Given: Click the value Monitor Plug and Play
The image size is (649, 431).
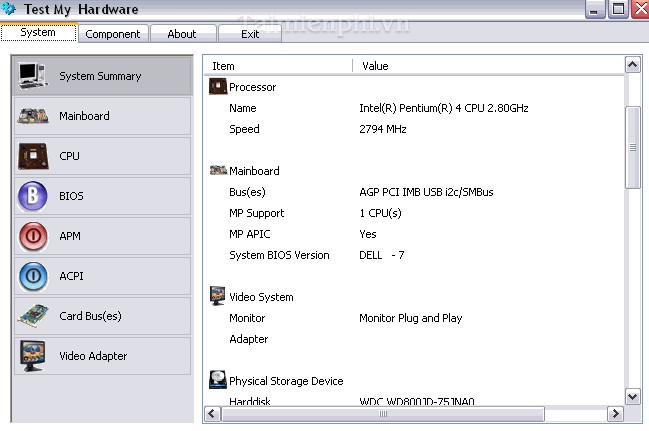Looking at the screenshot, I should click(410, 318).
